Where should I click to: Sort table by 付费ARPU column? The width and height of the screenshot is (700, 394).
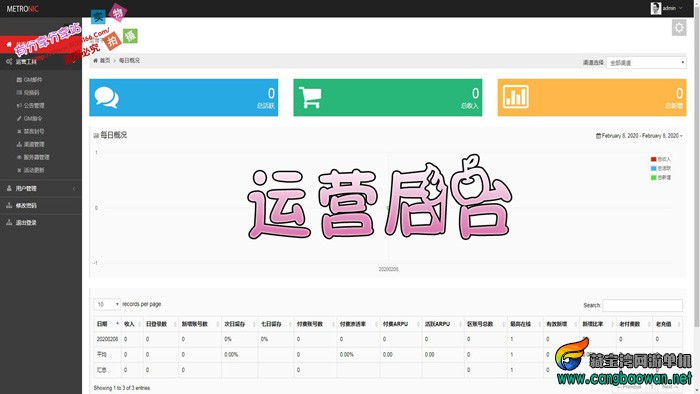(400, 324)
